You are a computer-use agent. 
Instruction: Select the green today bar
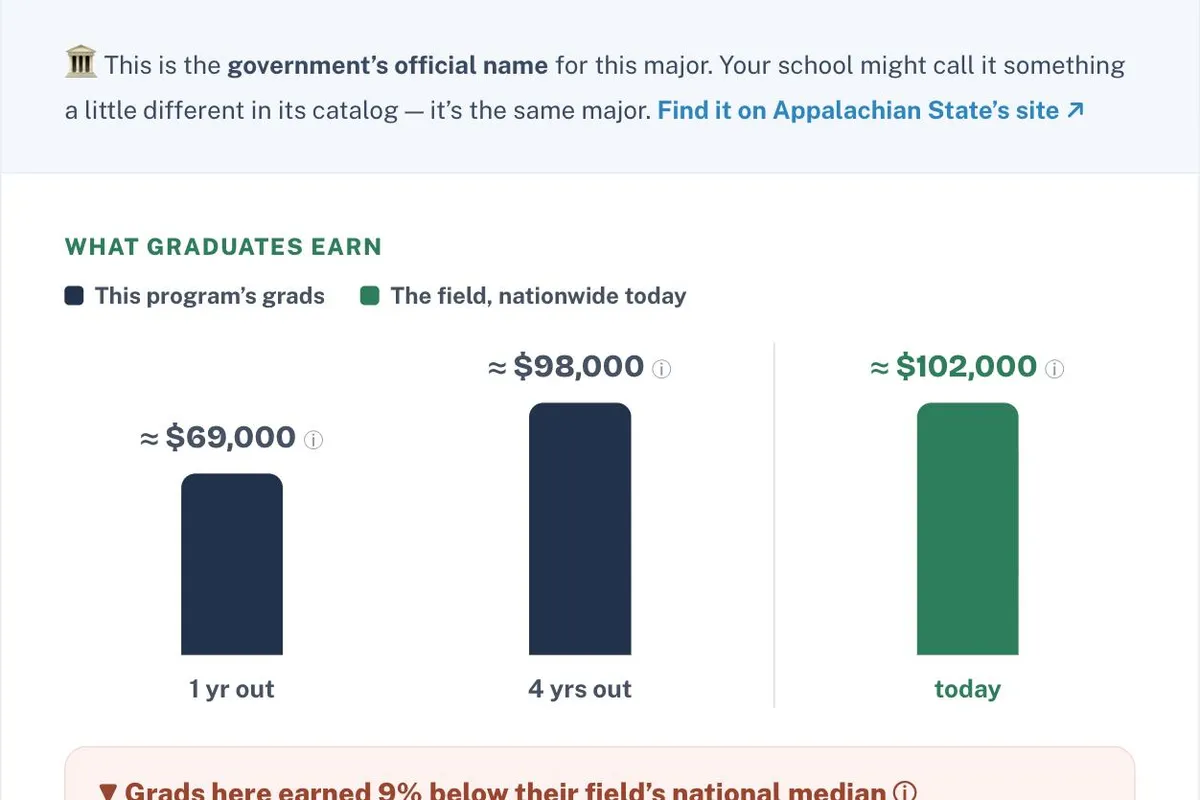967,529
